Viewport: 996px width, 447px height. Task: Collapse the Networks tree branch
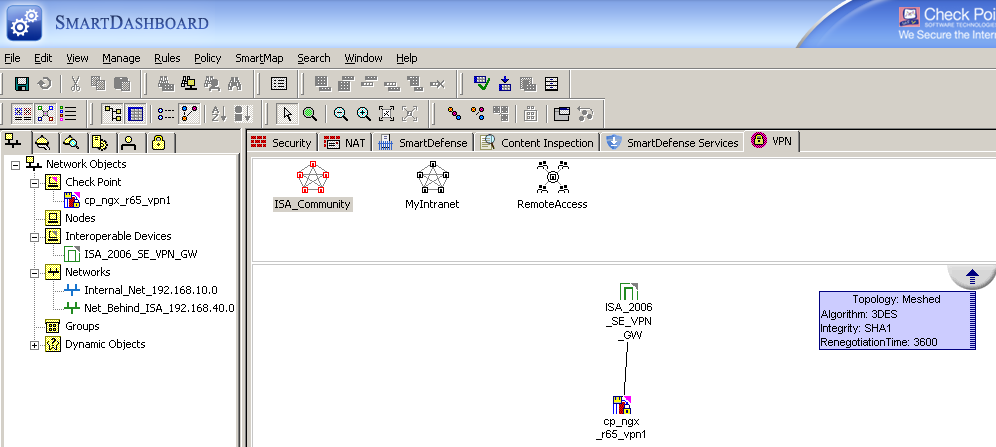[x=34, y=273]
